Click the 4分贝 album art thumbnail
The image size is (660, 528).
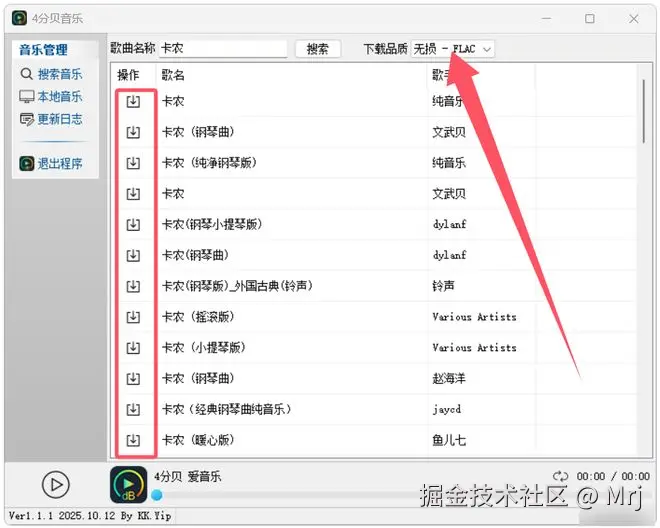pos(128,485)
